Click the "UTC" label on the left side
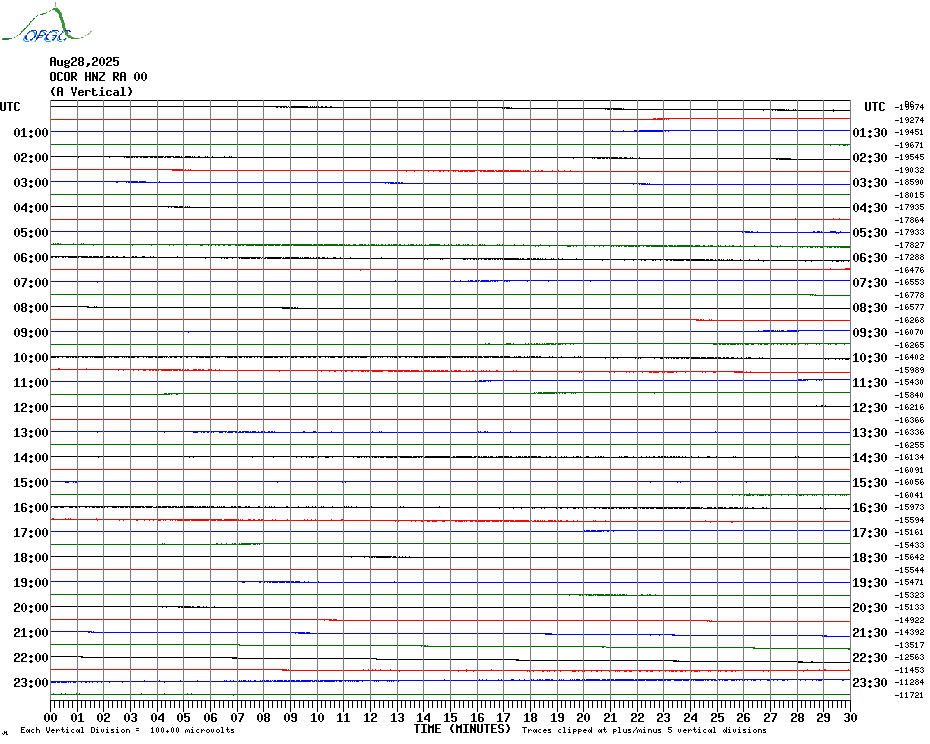Viewport: 930px width, 744px height. tap(10, 107)
